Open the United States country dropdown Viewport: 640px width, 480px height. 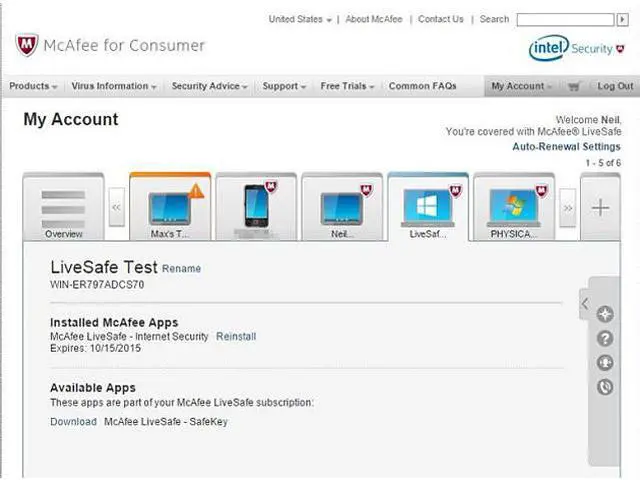[300, 19]
